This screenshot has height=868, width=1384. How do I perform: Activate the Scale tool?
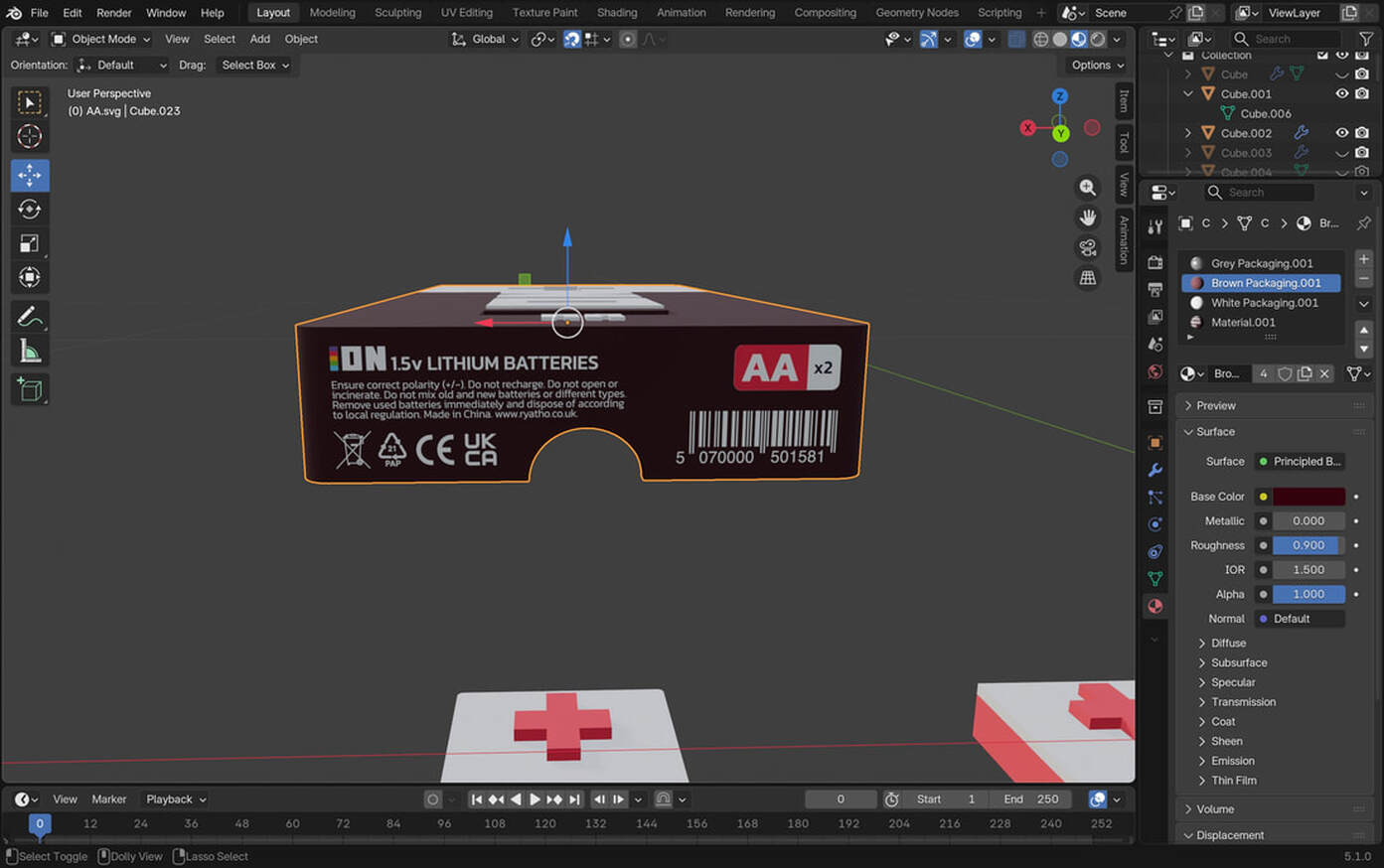pyautogui.click(x=30, y=243)
